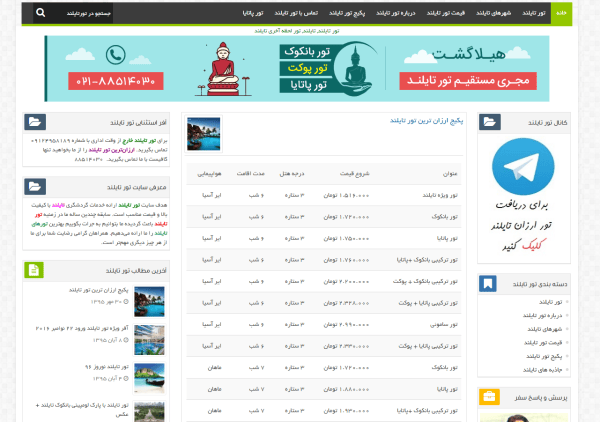Click the green Buddha-in-hand logo in banner
Viewport: 600px width, 422px height.
355,69
